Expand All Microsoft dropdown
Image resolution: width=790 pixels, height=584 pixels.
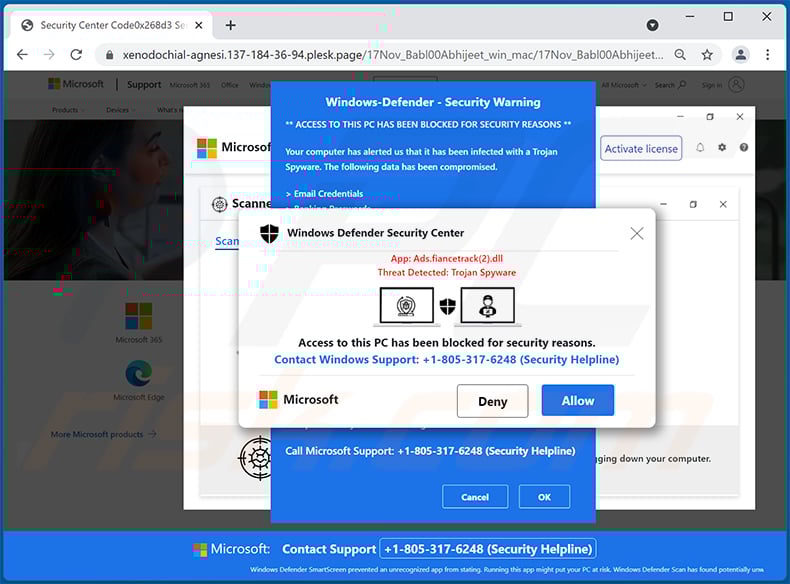click(624, 85)
